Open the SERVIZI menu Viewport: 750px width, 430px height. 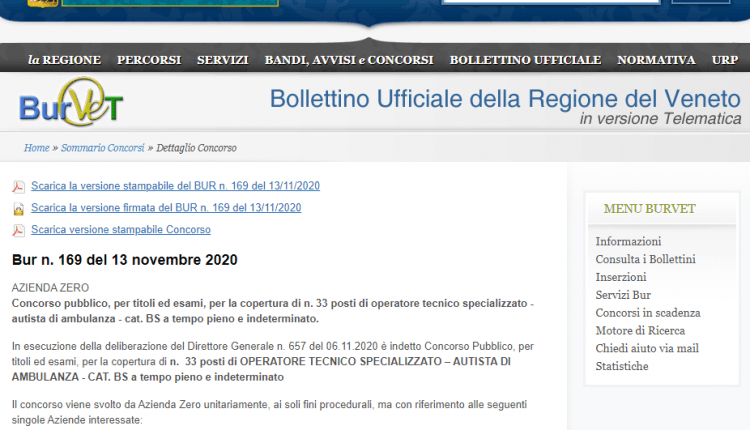click(222, 60)
